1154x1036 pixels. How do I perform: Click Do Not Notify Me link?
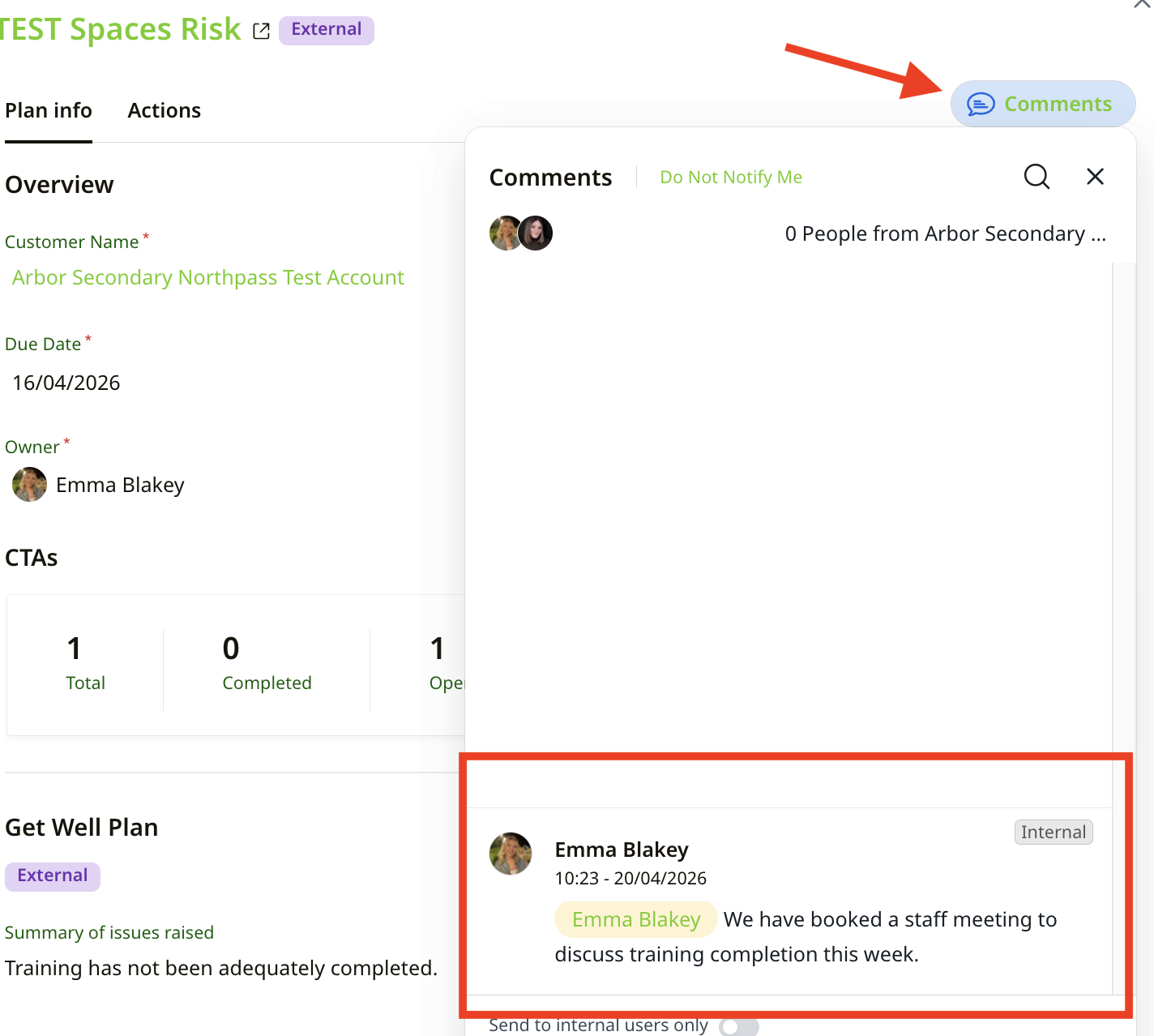[x=731, y=177]
